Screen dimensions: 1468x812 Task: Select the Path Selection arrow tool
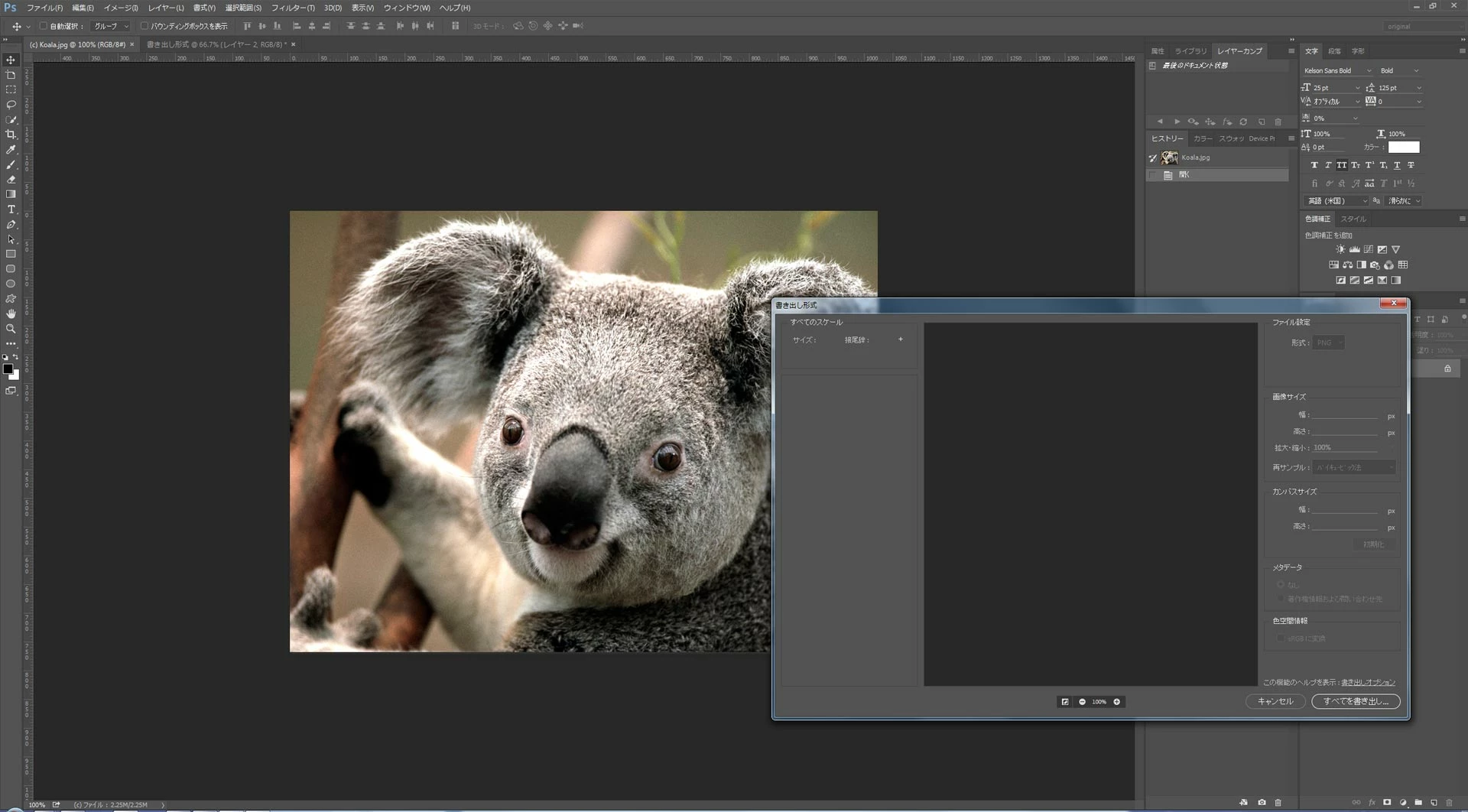[x=11, y=239]
